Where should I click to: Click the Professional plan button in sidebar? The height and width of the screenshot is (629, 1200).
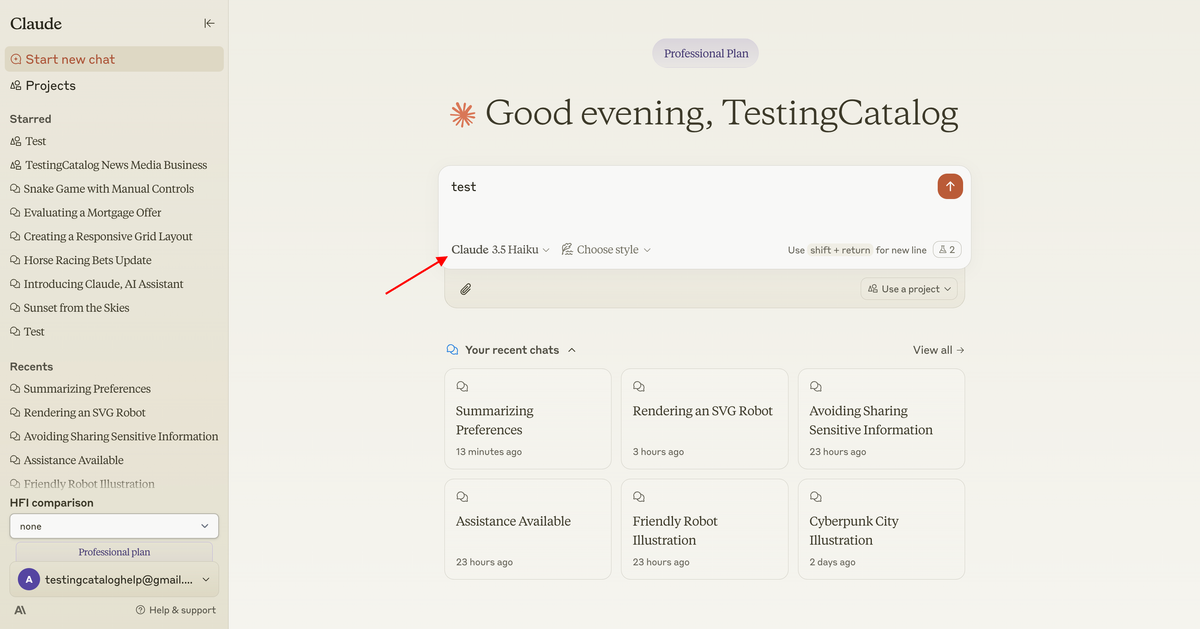pos(113,551)
